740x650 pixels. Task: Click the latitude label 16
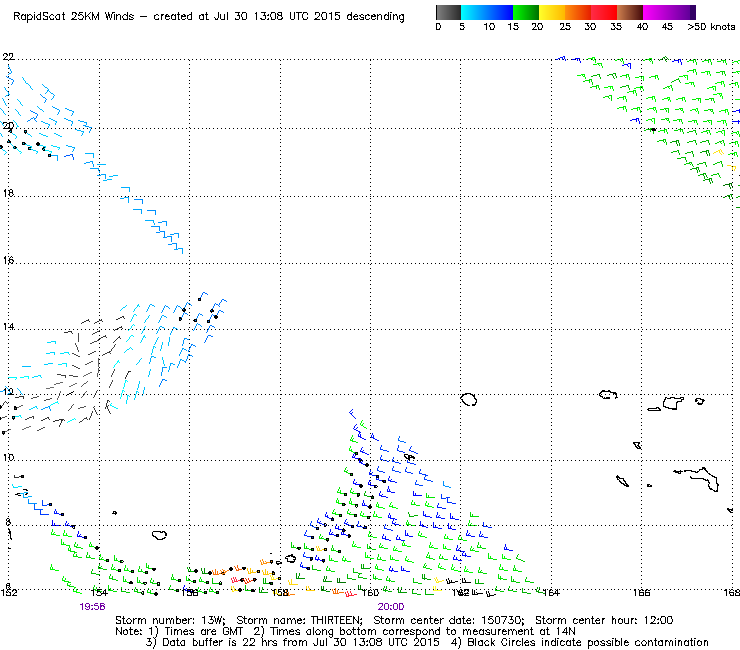(x=8, y=260)
